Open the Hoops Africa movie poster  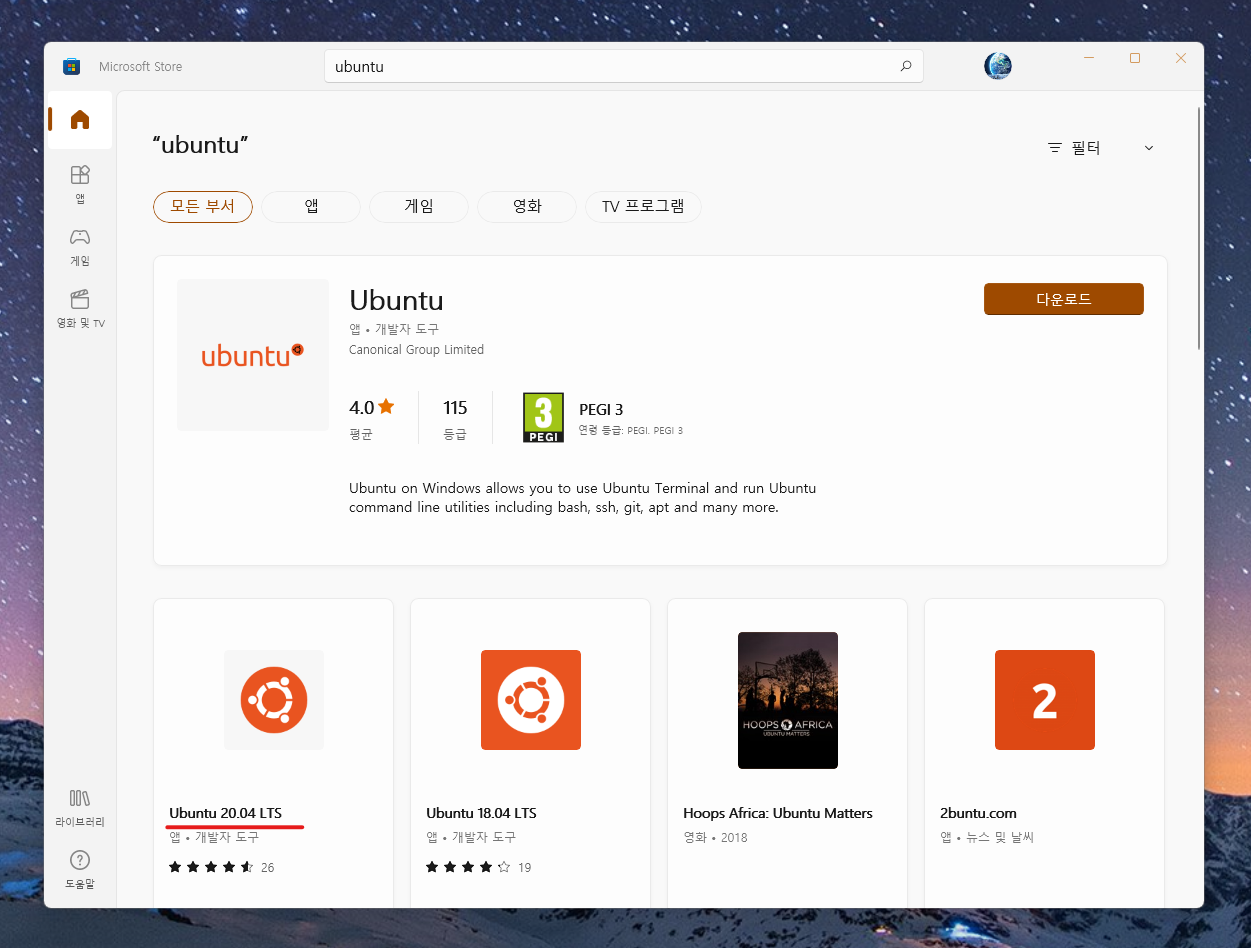coord(788,700)
